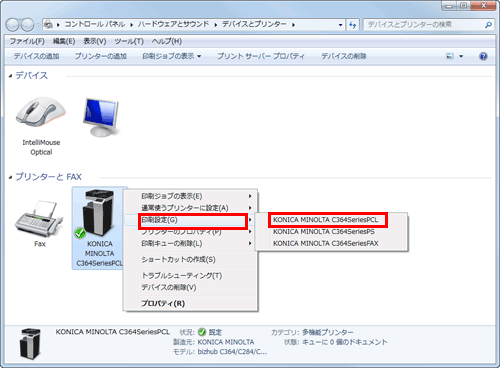Viewport: 500px width, 368px height.
Task: Click the デバイス section heading
Action: 32,76
